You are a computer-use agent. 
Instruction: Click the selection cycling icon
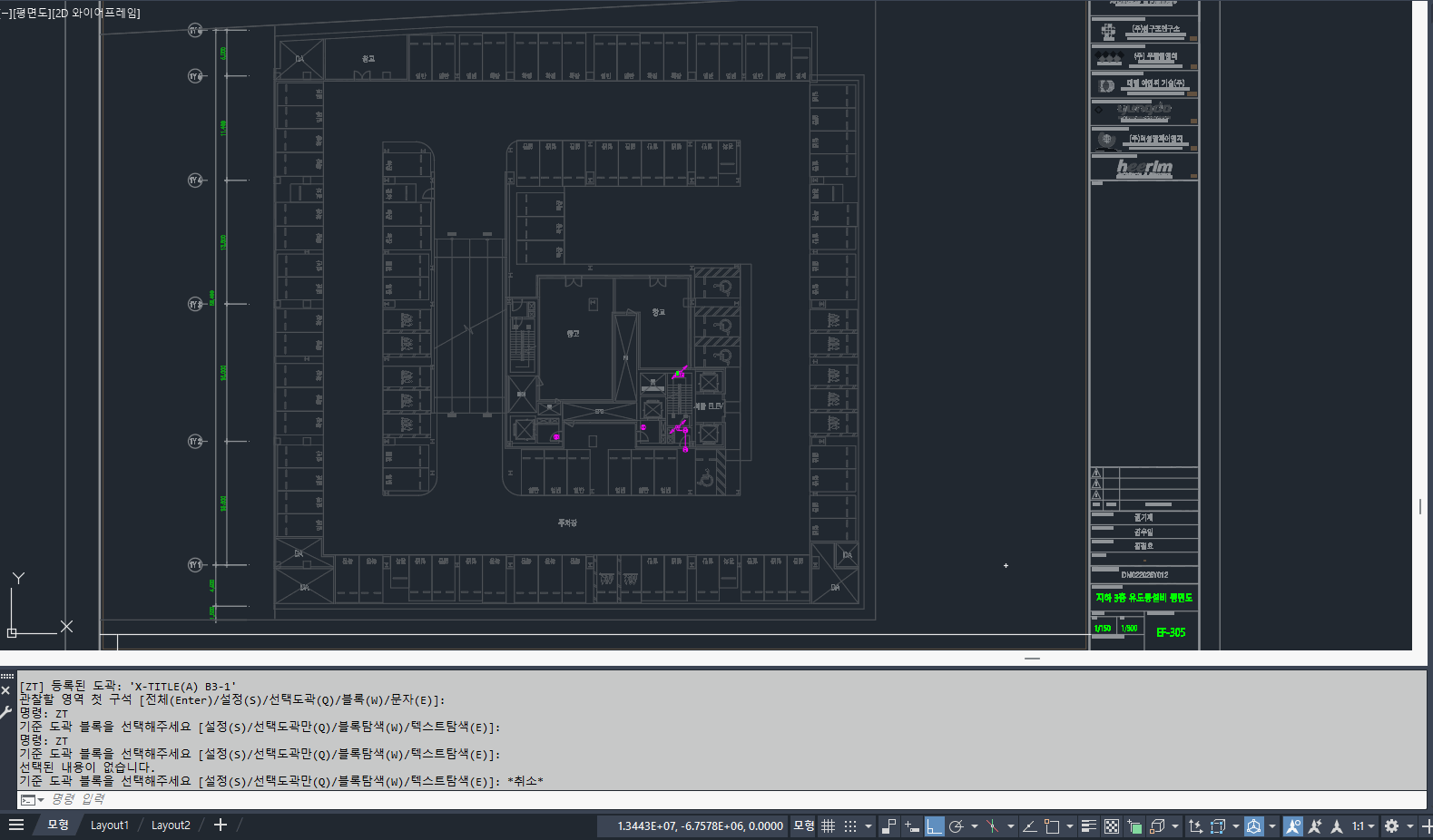click(1134, 826)
